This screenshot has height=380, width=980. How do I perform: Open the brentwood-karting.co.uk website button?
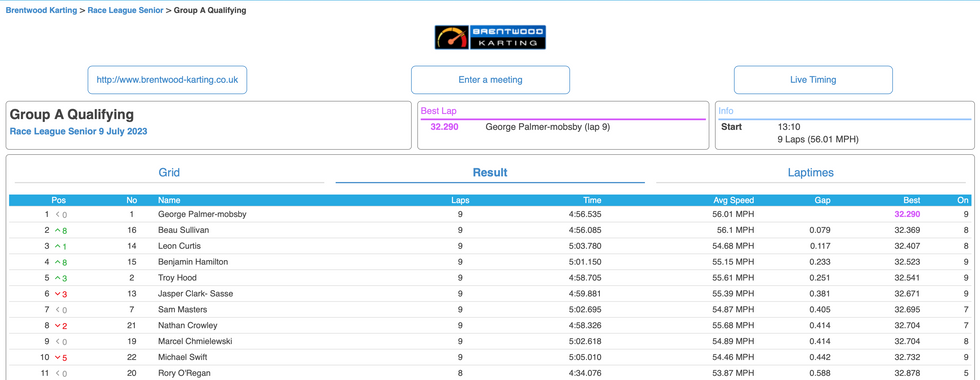[x=167, y=80]
